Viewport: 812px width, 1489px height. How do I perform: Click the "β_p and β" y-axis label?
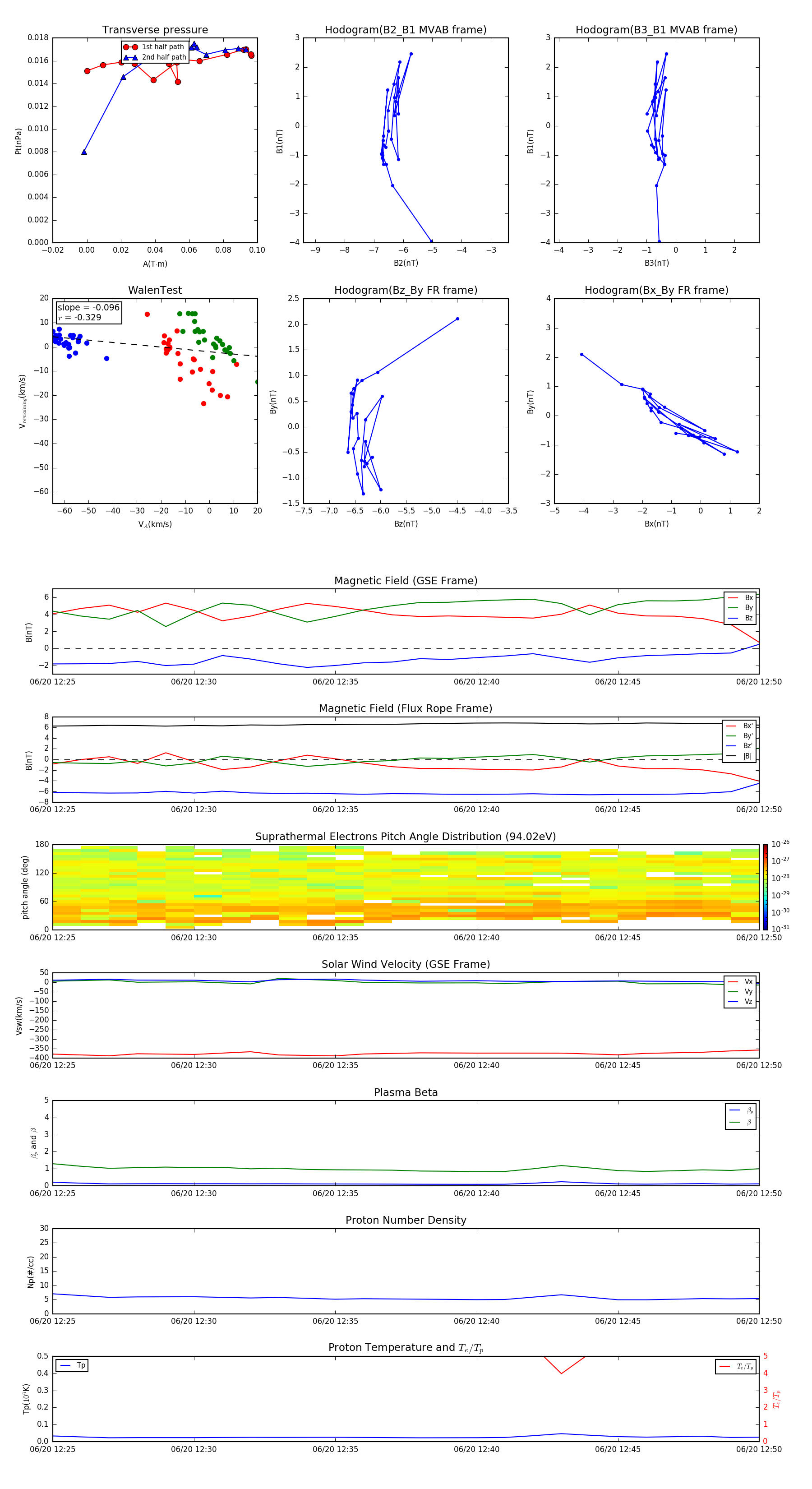pos(34,1143)
